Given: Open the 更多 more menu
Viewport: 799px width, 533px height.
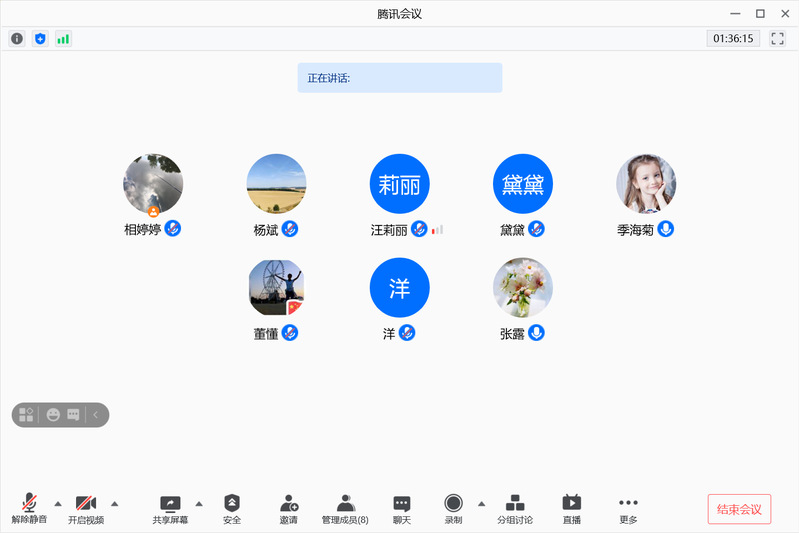Looking at the screenshot, I should click(628, 508).
